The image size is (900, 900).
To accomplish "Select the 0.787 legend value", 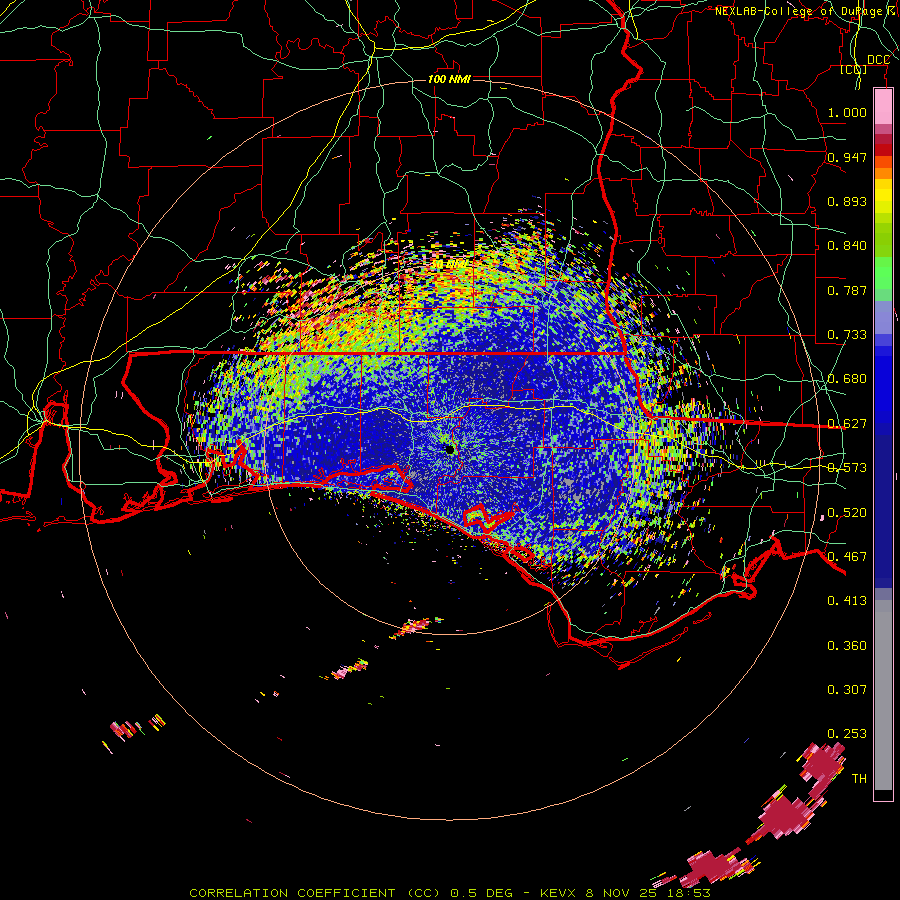I will click(847, 290).
